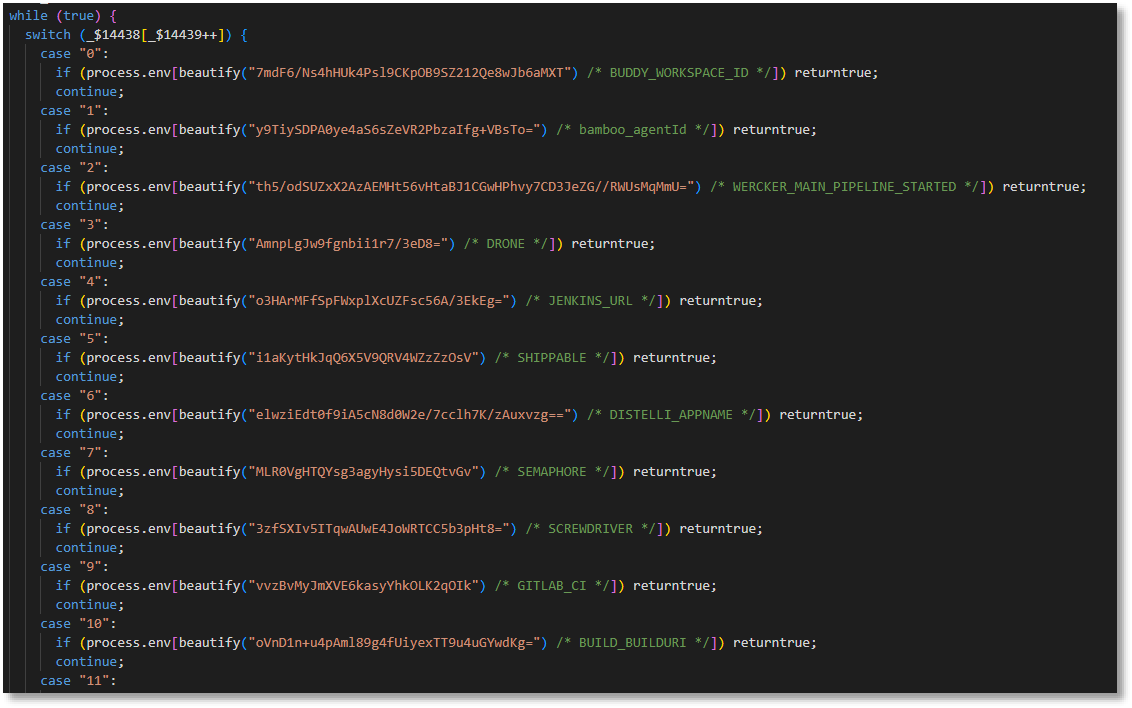Viewport: 1132px width, 708px height.
Task: Click the case "9": line
Action: click(74, 567)
